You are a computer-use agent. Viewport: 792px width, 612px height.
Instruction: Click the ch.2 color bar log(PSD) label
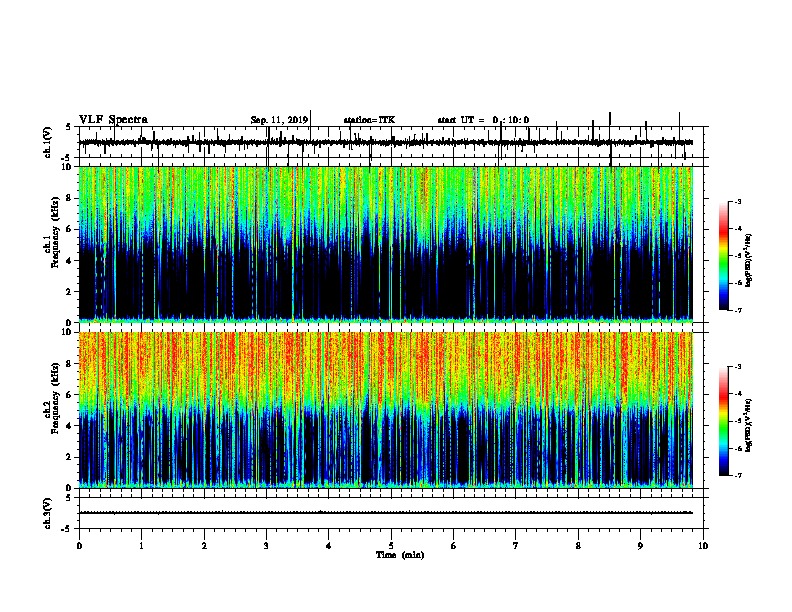tap(749, 425)
